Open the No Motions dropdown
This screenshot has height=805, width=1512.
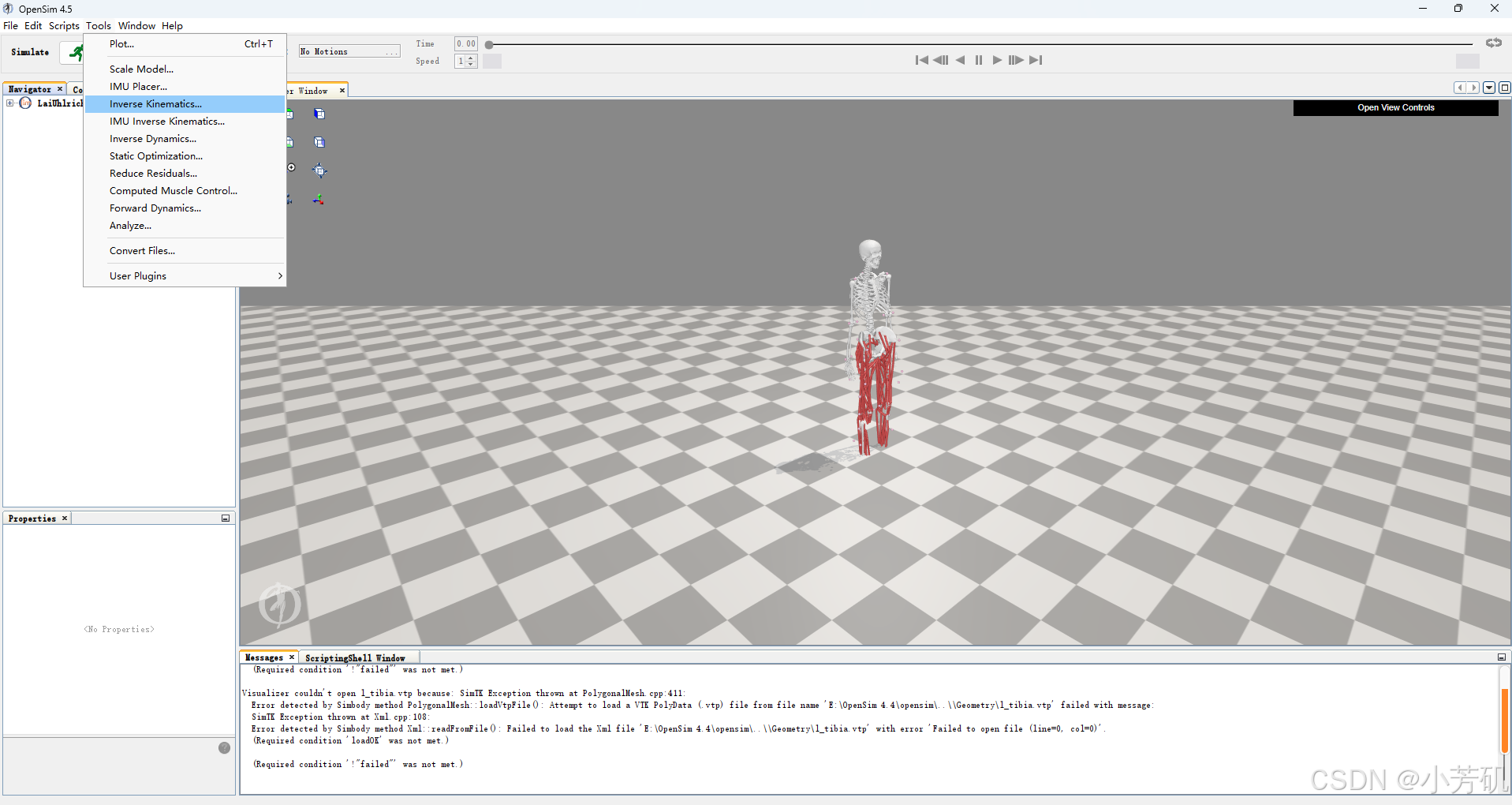(392, 51)
